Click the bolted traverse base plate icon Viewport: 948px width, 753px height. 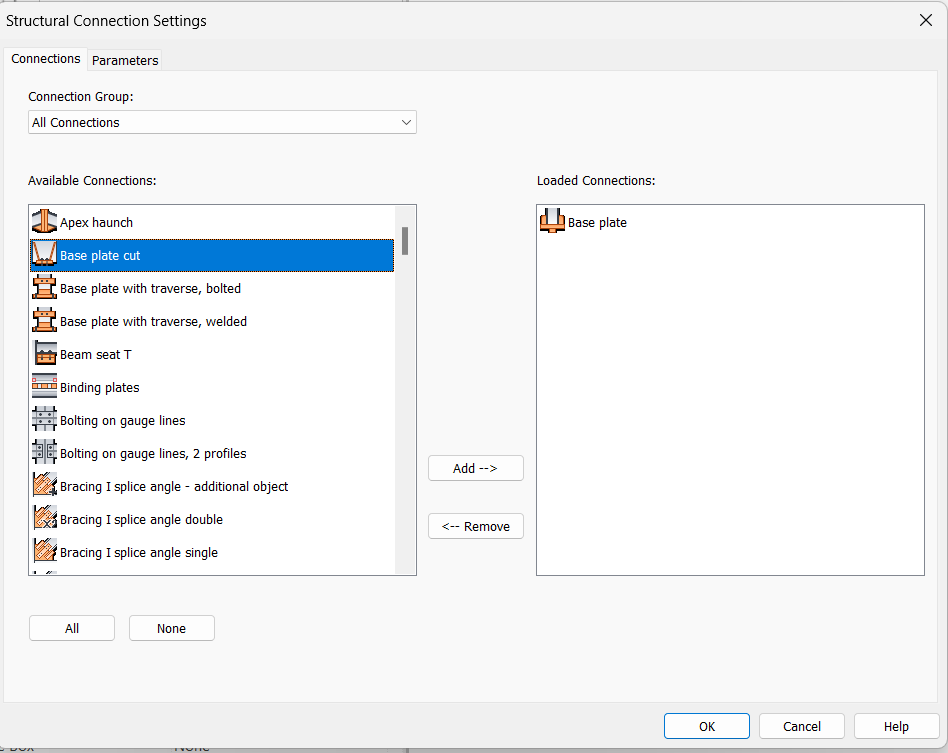[44, 288]
